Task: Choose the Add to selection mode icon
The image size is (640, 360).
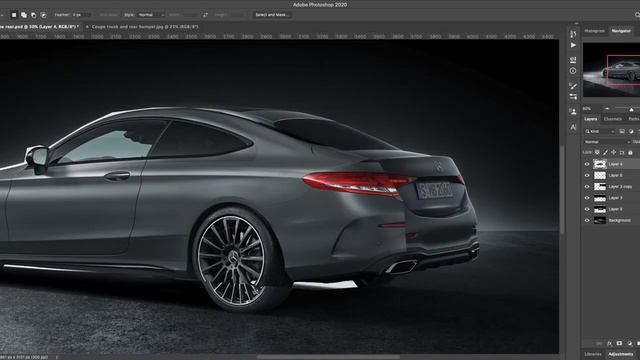Action: 24,15
